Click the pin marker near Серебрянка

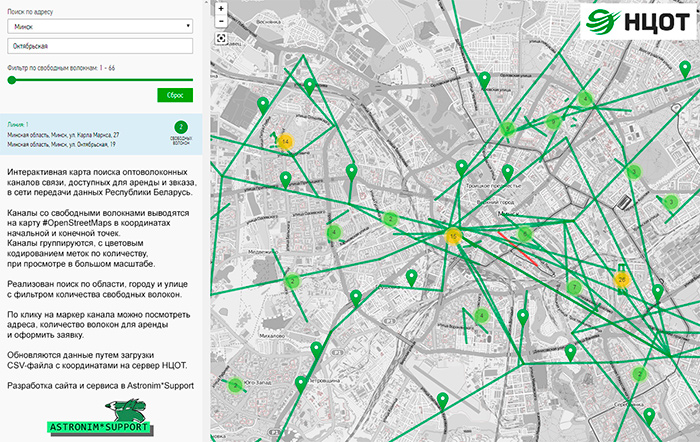pyautogui.click(x=648, y=414)
